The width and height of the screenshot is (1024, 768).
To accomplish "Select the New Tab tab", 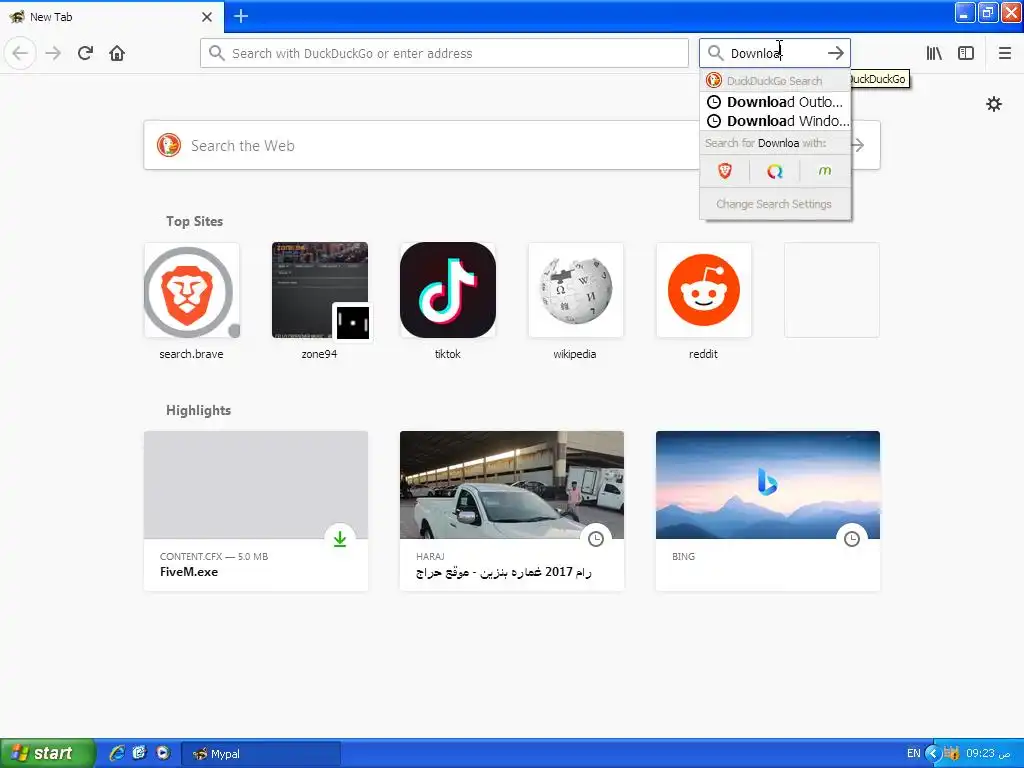I will point(111,17).
